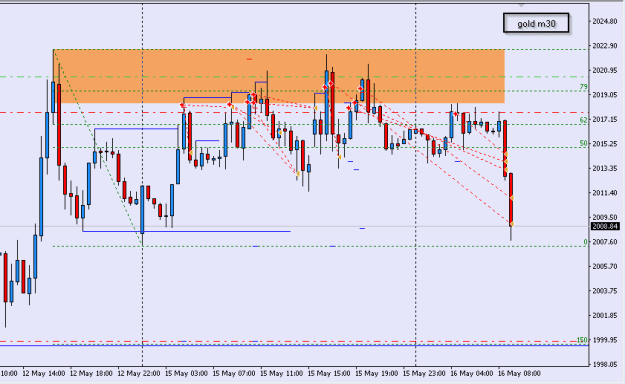Click the '15 May 03:00' time label

click(186, 374)
